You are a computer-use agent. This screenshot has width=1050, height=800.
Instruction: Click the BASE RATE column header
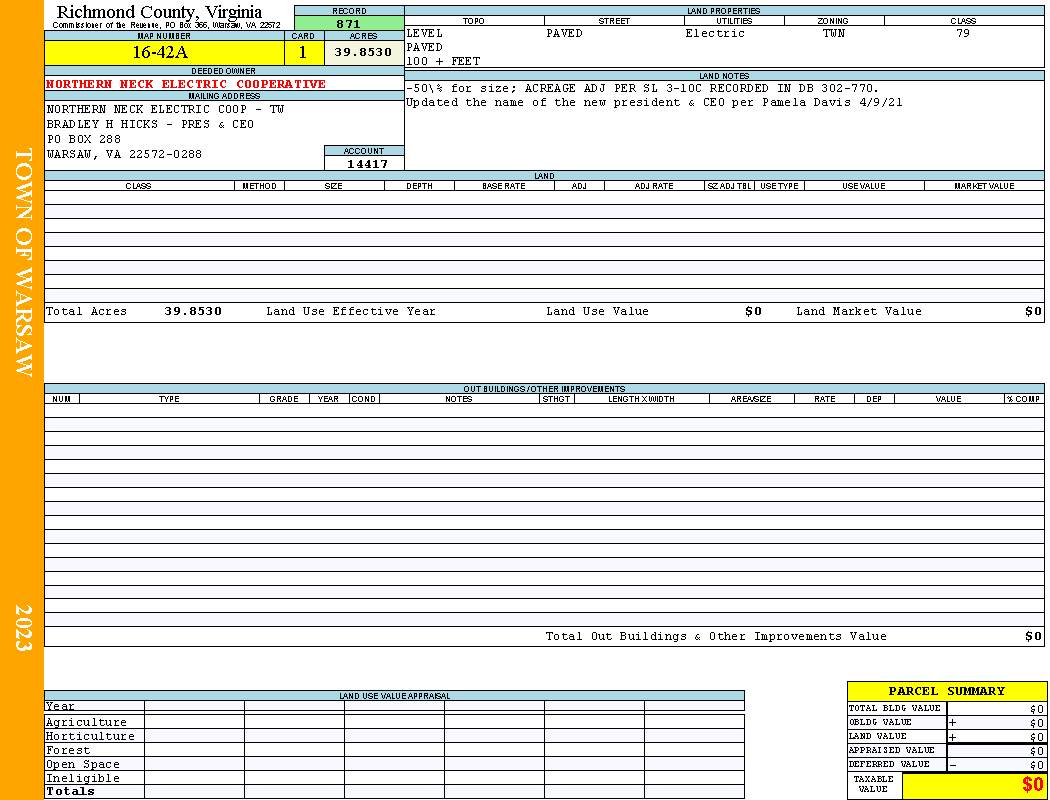[504, 186]
